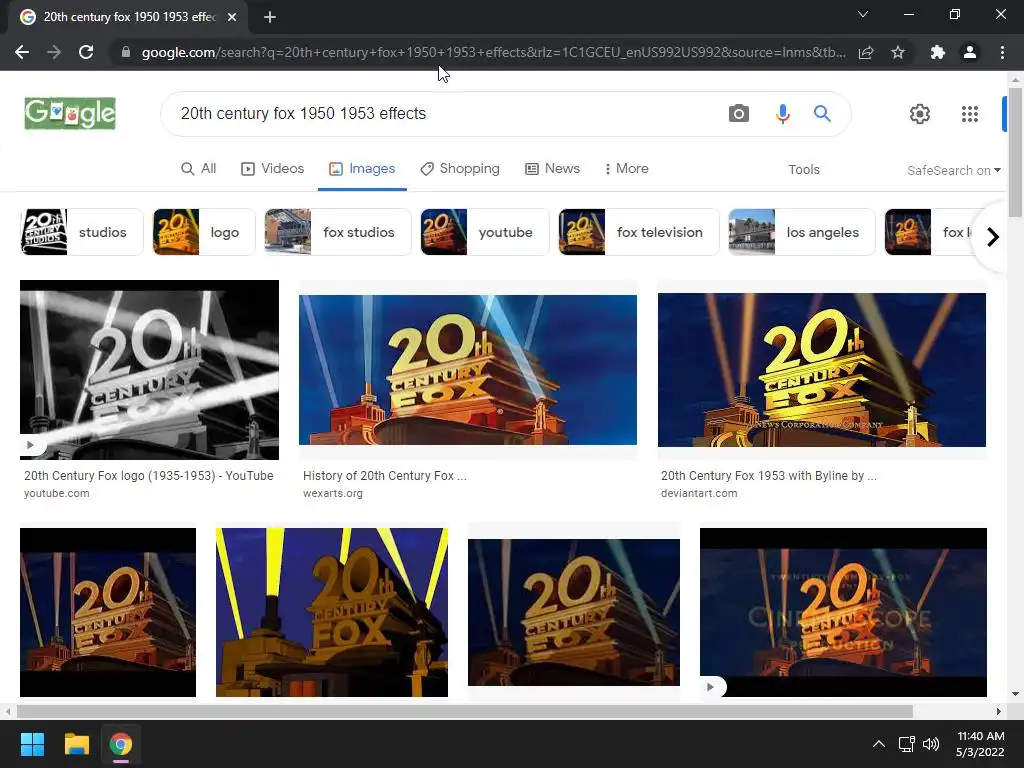Click the Chrome taskbar icon
The width and height of the screenshot is (1024, 768).
[x=121, y=744]
